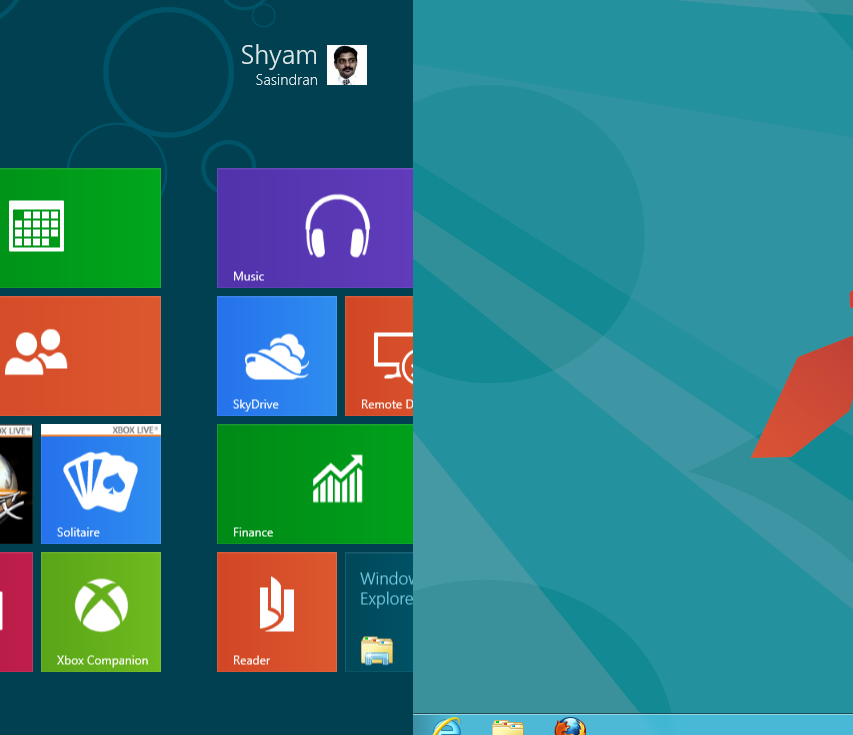
Task: Open Internet Explorer from the taskbar
Action: (x=447, y=727)
